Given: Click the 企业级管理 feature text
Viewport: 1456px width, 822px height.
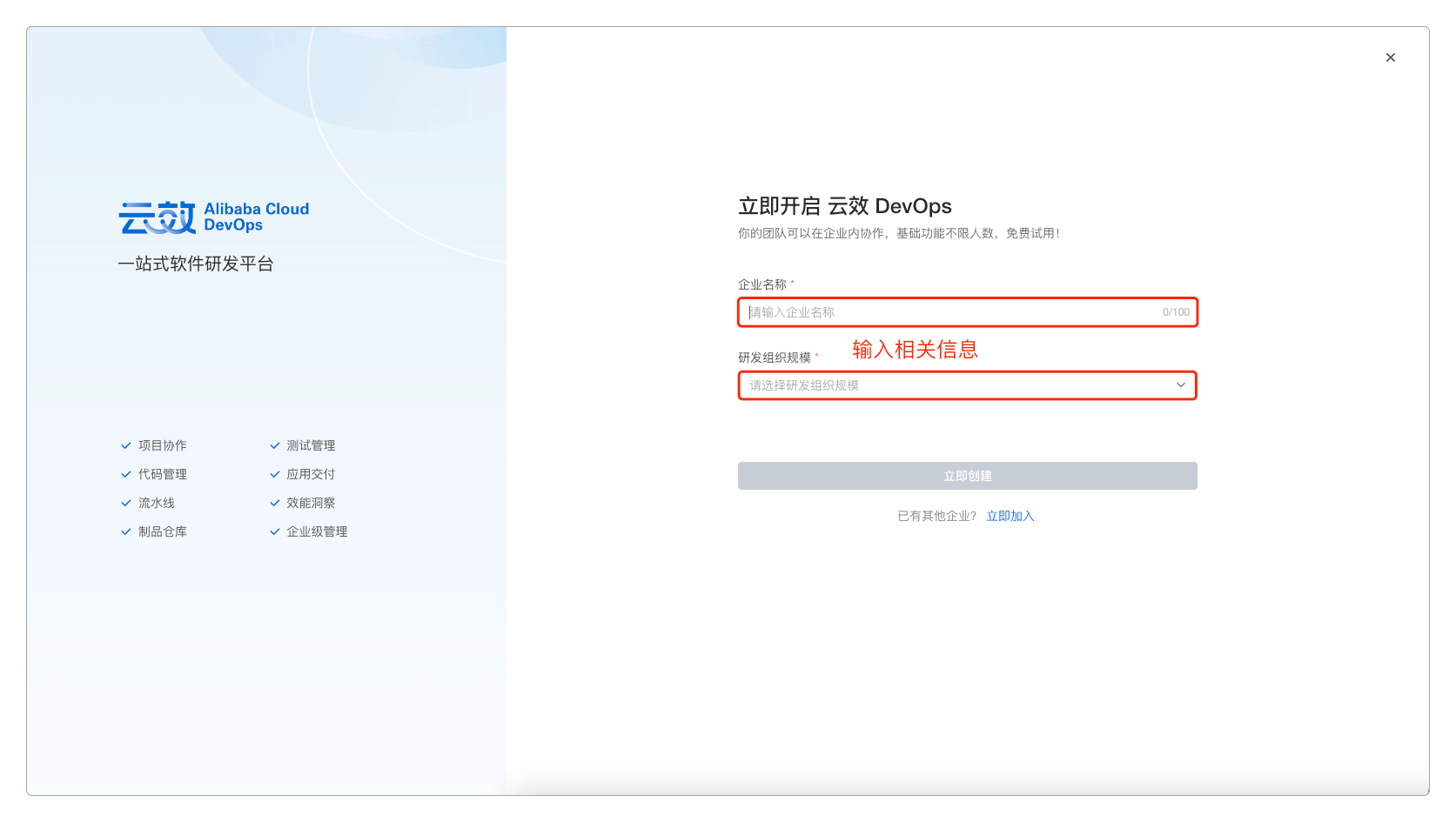Looking at the screenshot, I should pyautogui.click(x=317, y=531).
